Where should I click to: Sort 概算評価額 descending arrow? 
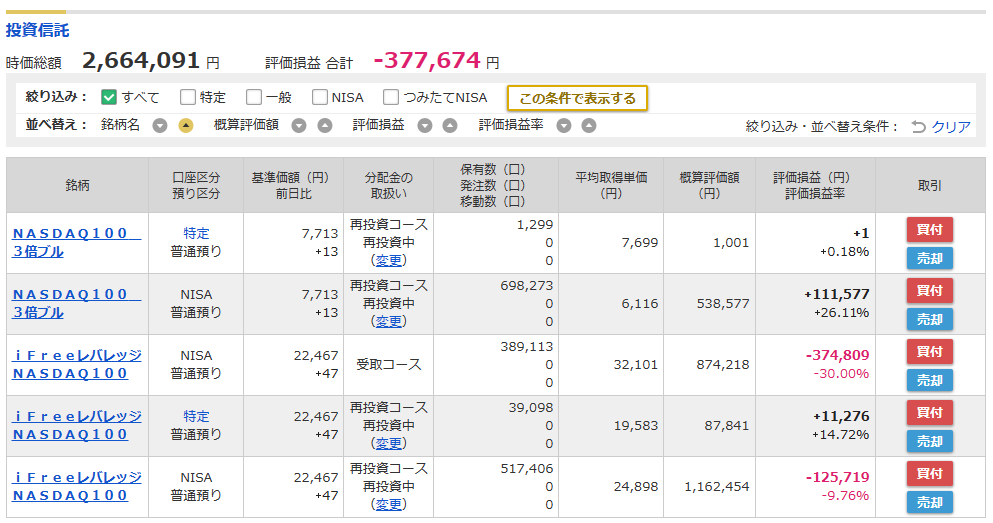pos(299,125)
